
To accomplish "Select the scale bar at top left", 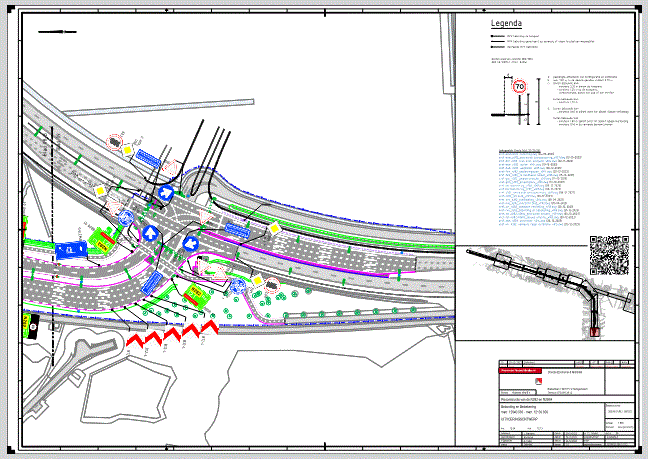I will click(56, 32).
